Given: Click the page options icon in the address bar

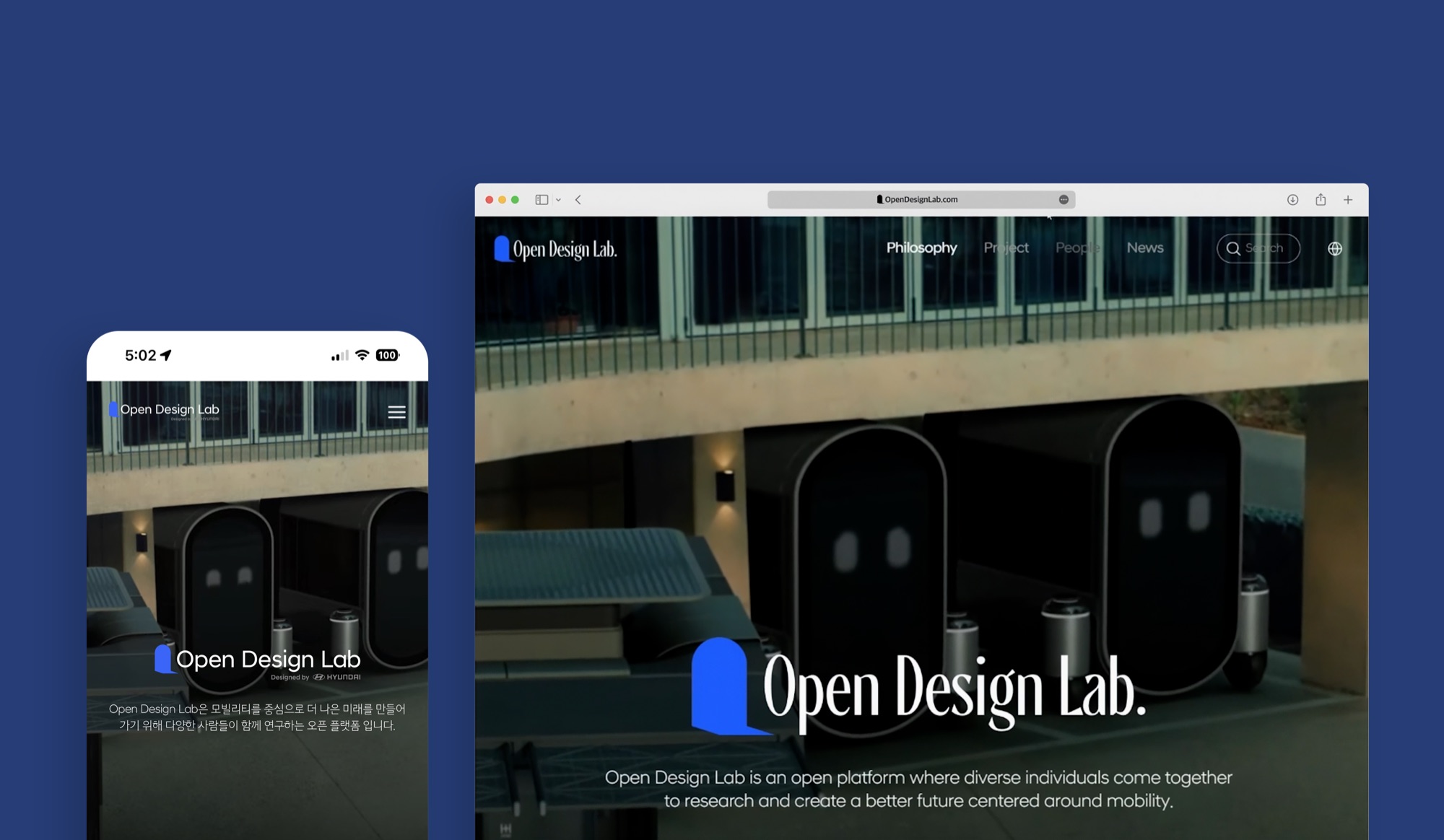Looking at the screenshot, I should [x=1064, y=199].
